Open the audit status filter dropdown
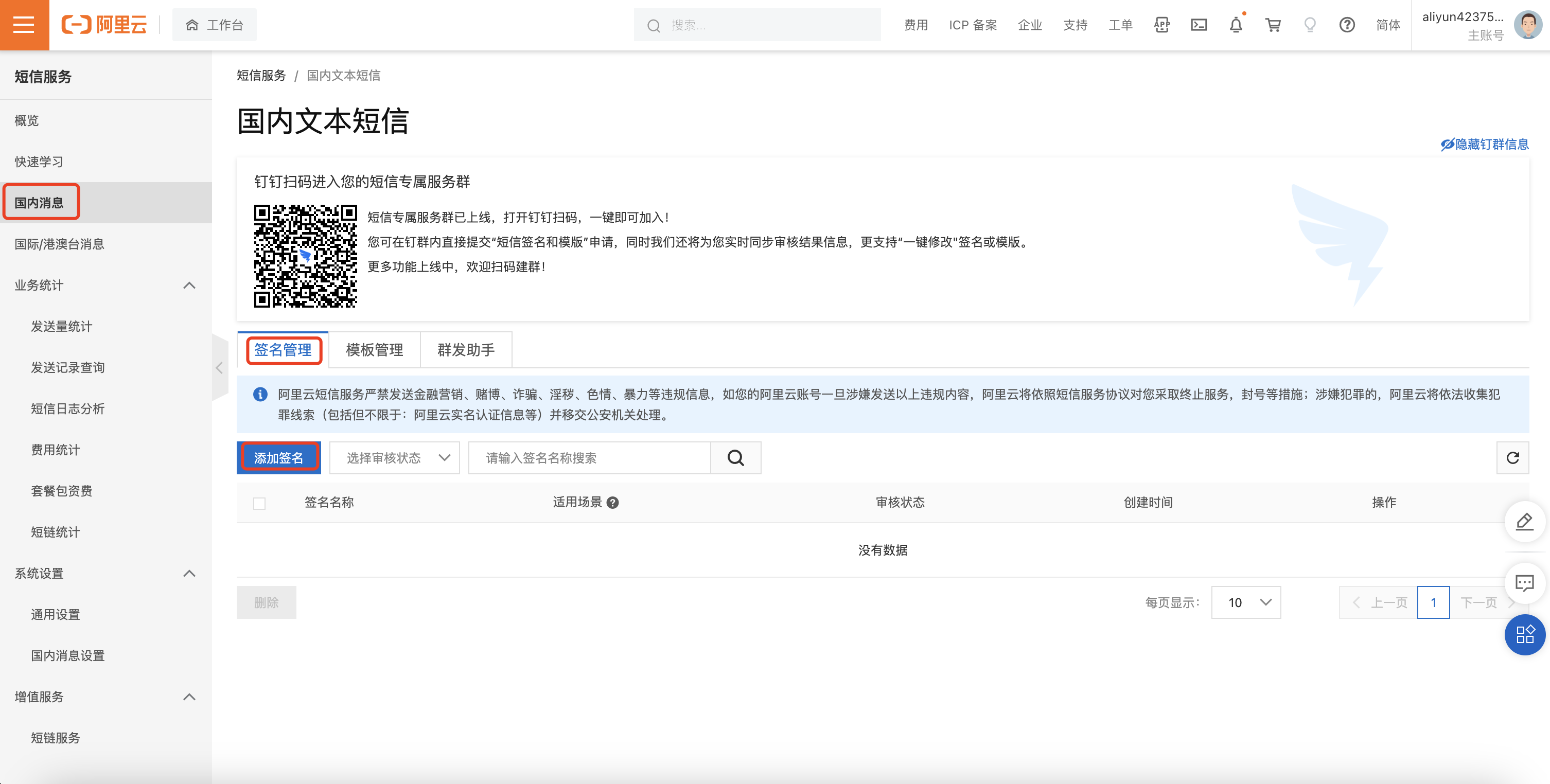 (394, 458)
